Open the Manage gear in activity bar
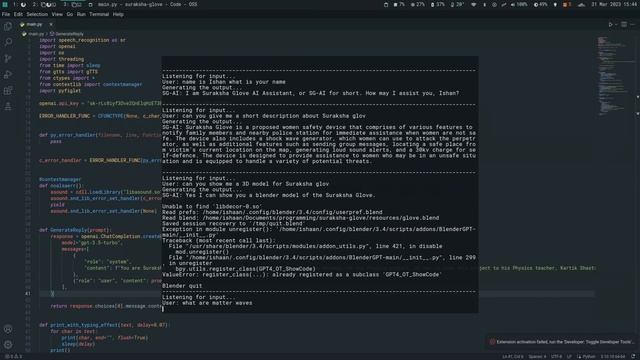The image size is (640, 360). 8,345
